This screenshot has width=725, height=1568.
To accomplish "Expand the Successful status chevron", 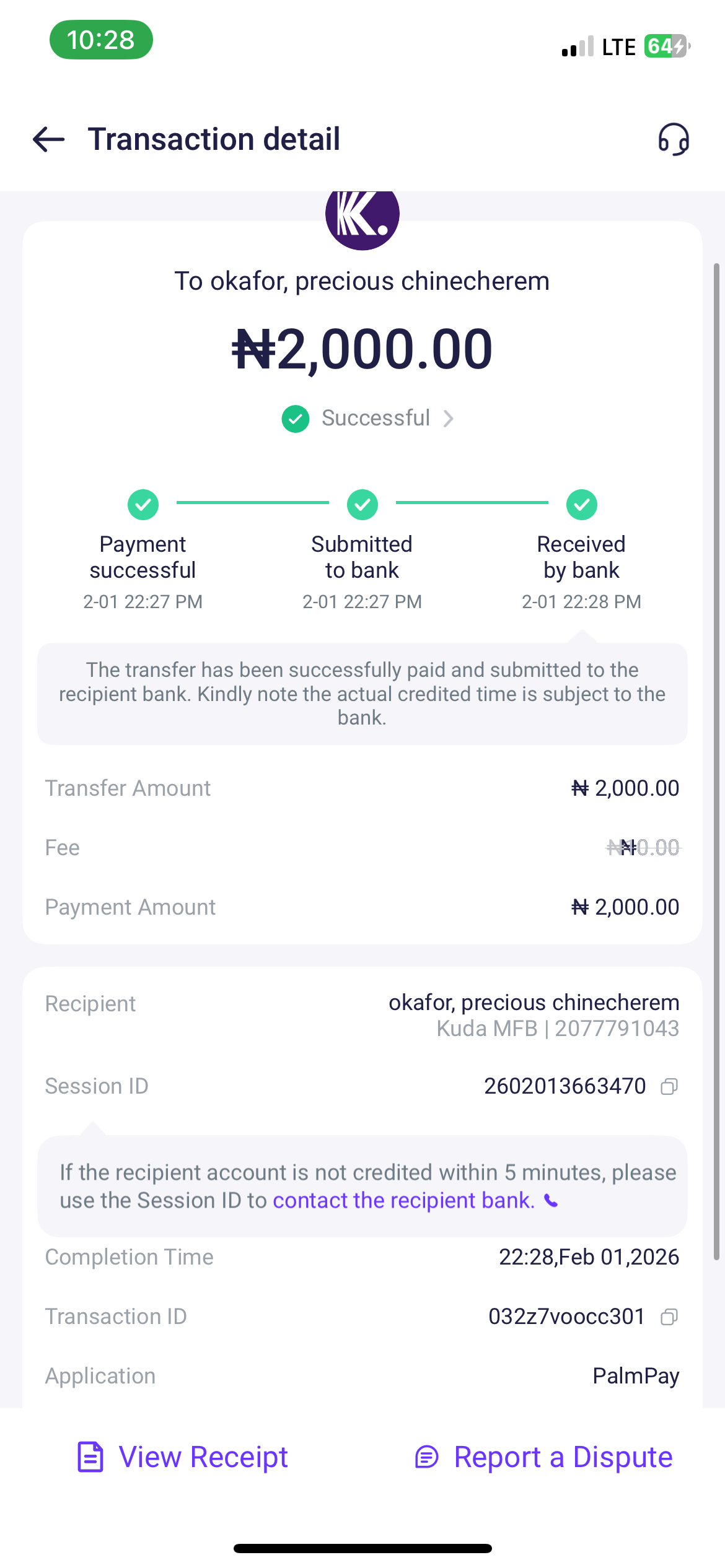I will (x=449, y=419).
